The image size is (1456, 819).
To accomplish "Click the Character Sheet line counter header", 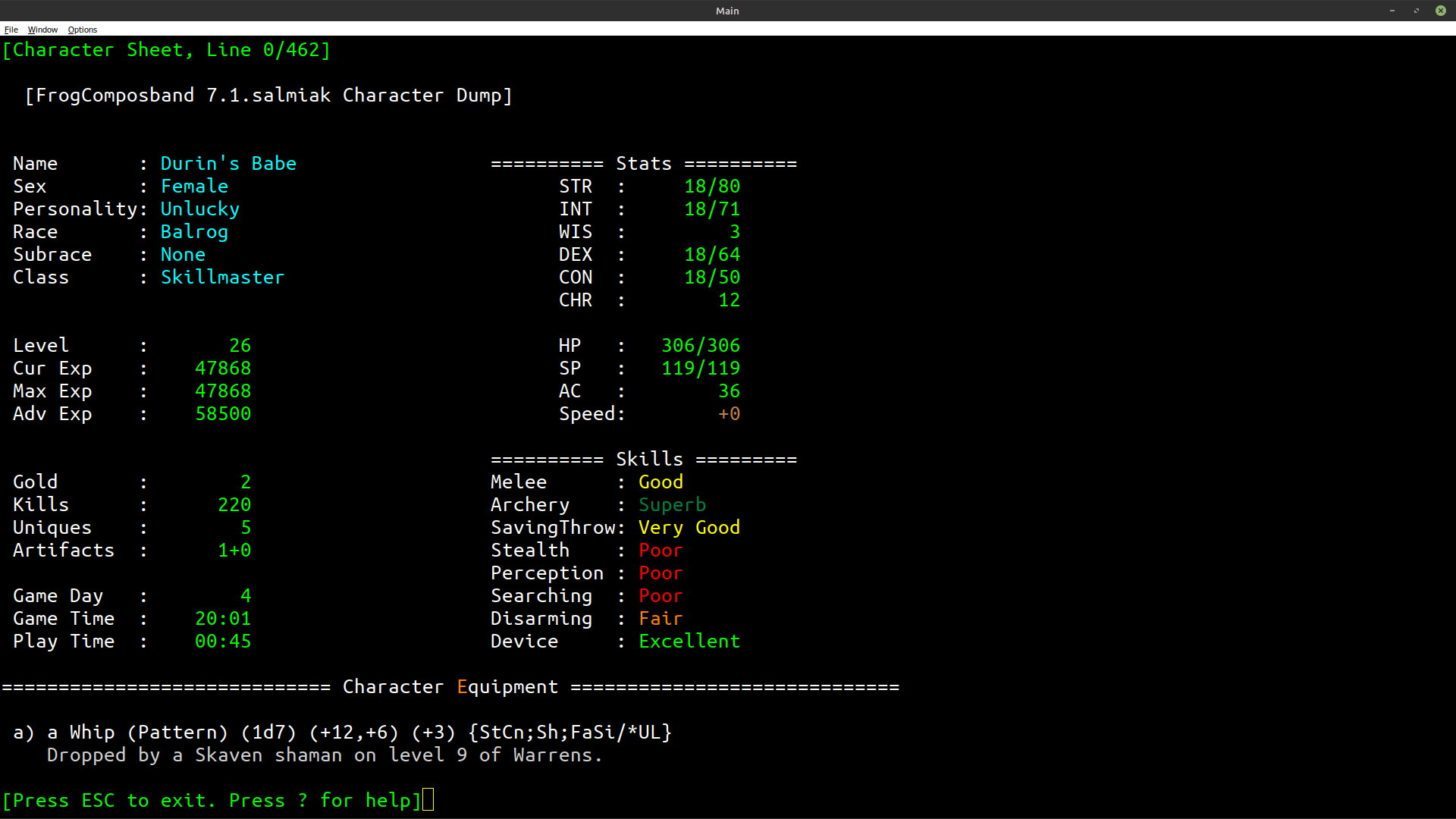I will click(166, 50).
